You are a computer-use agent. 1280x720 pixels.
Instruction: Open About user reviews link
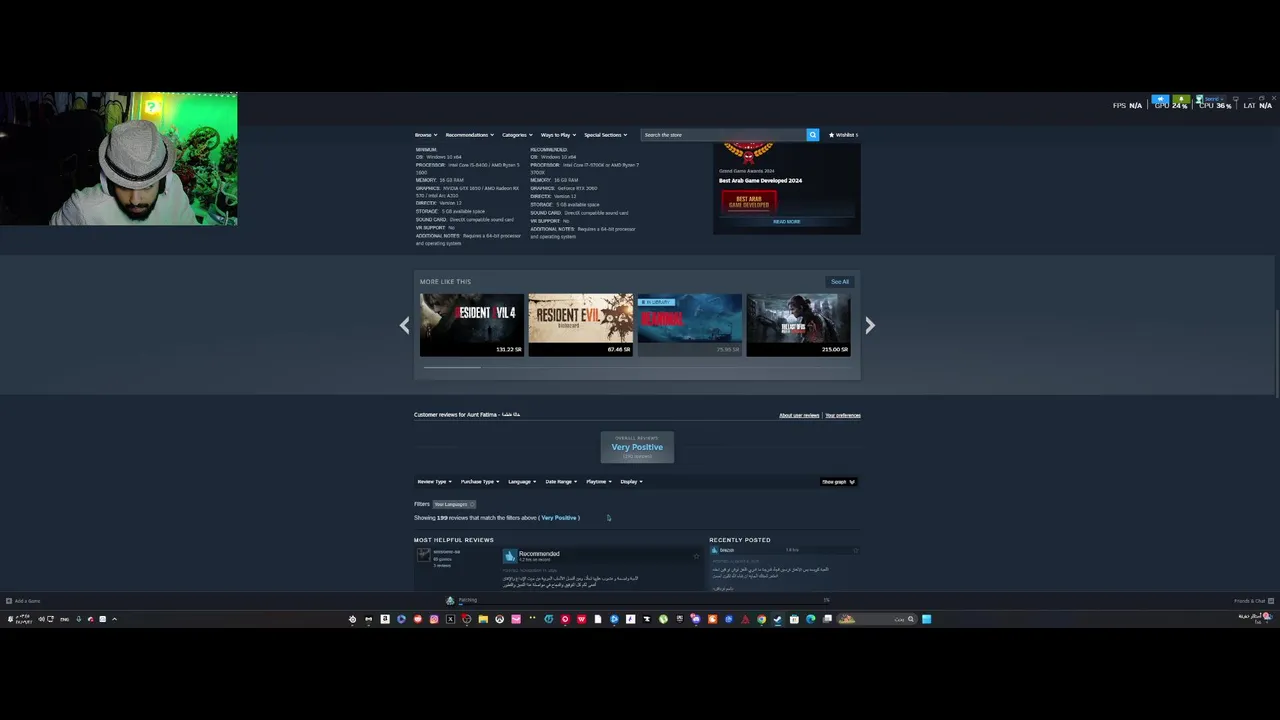tap(799, 415)
